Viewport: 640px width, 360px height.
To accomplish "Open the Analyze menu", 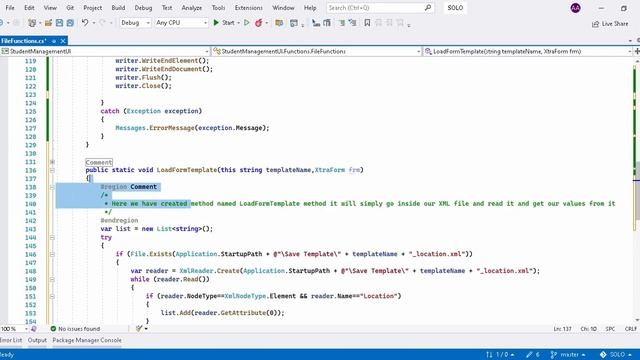I will pos(191,8).
